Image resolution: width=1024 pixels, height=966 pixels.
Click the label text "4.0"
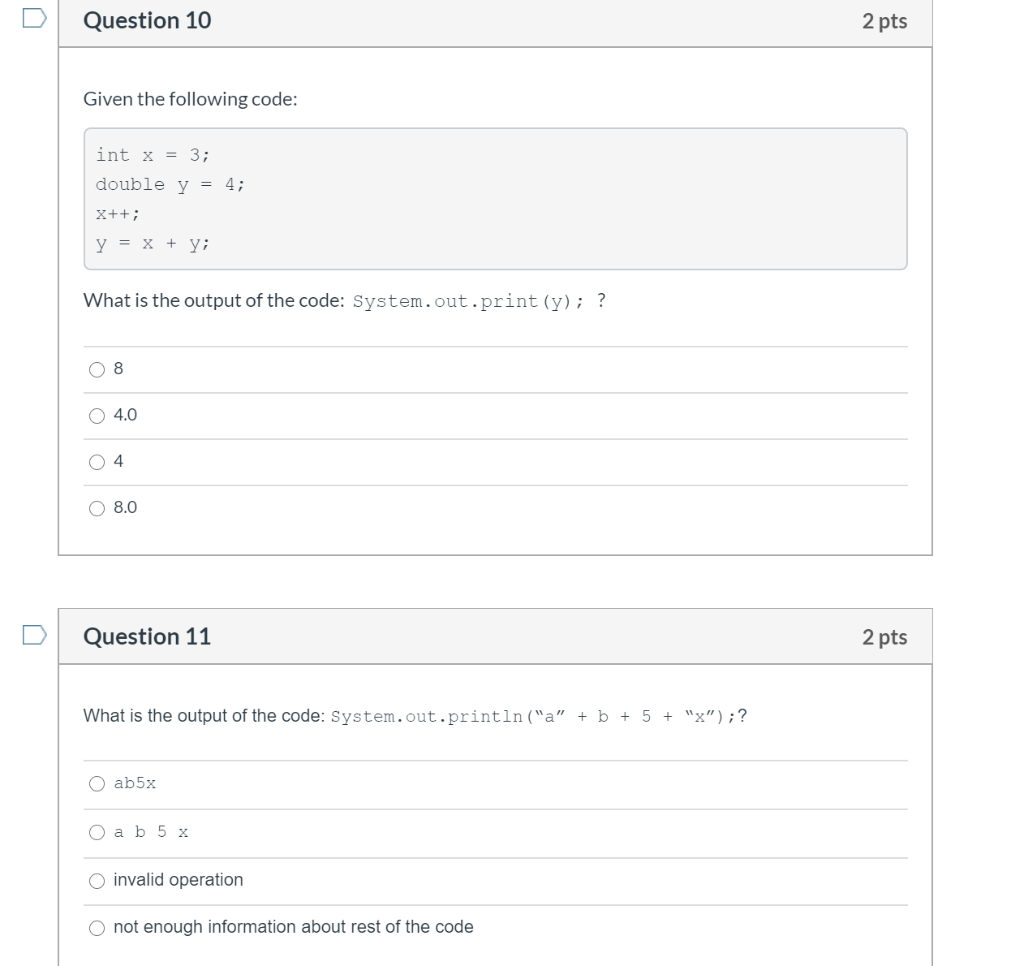[x=122, y=415]
